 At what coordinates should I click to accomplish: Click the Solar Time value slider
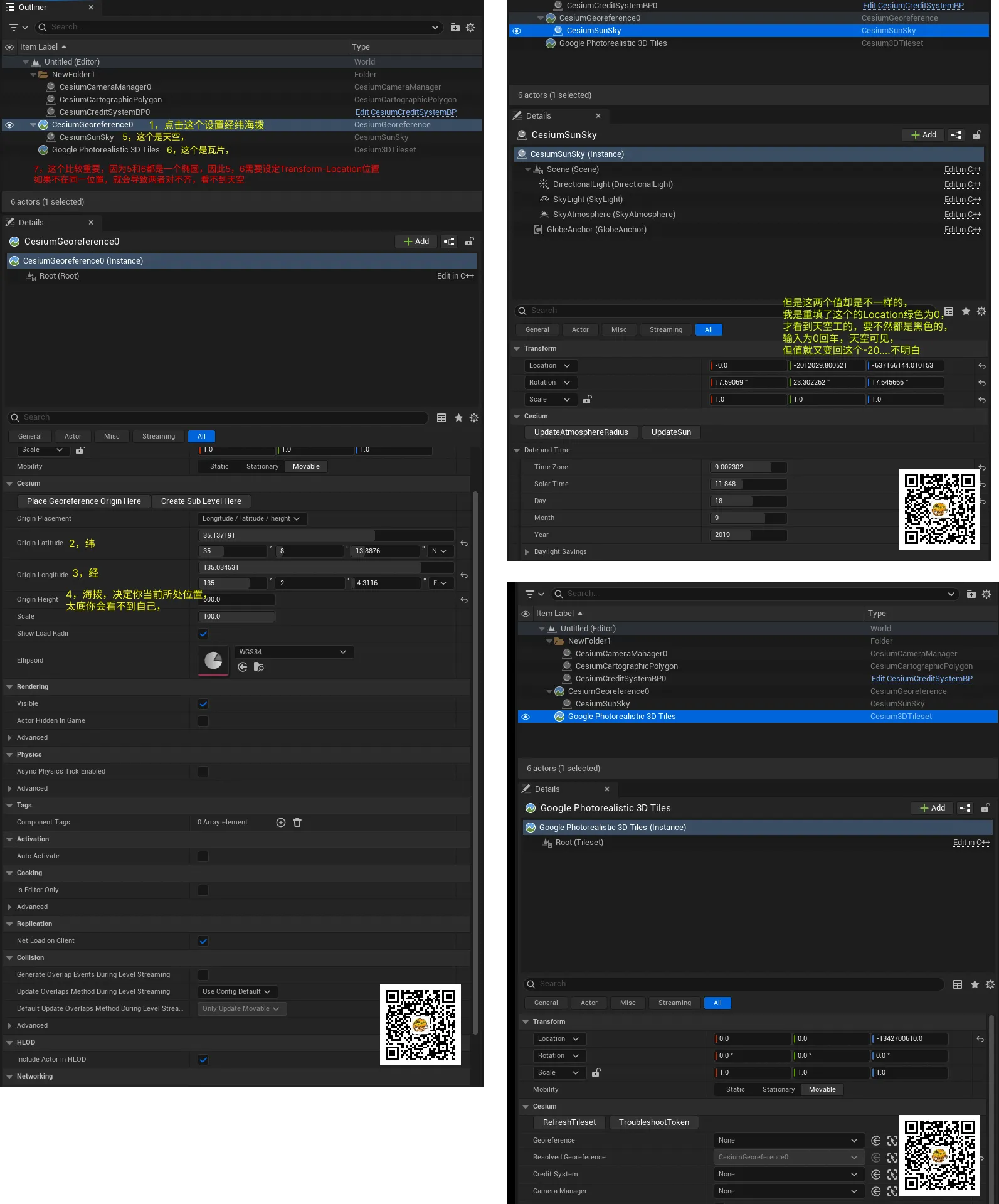click(749, 484)
